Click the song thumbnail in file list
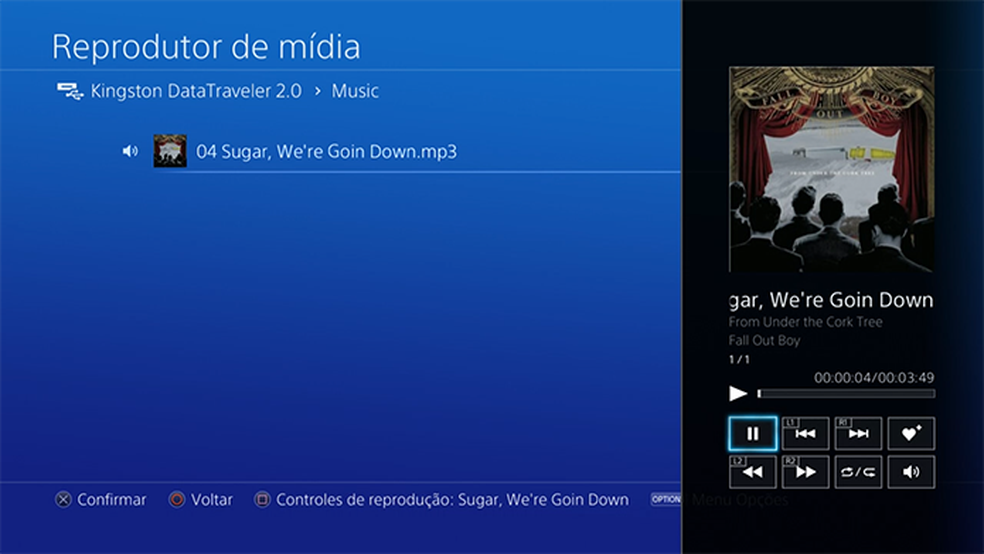 [x=170, y=151]
